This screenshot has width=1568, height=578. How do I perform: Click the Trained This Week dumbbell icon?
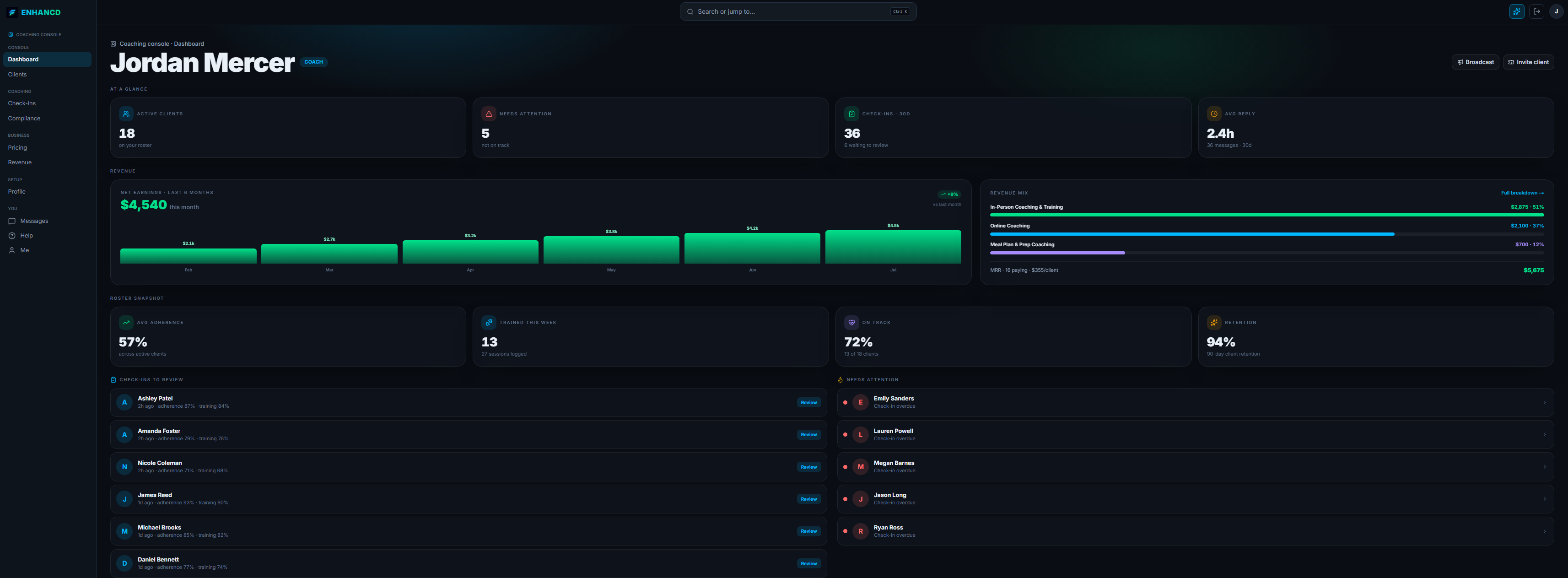pos(489,323)
